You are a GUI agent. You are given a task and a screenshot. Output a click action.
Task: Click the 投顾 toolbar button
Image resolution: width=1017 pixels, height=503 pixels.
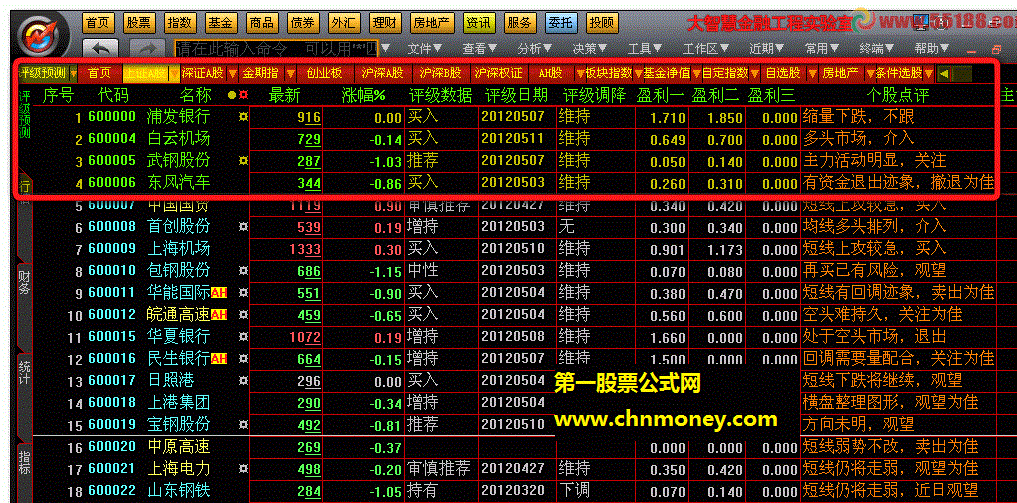click(x=601, y=23)
